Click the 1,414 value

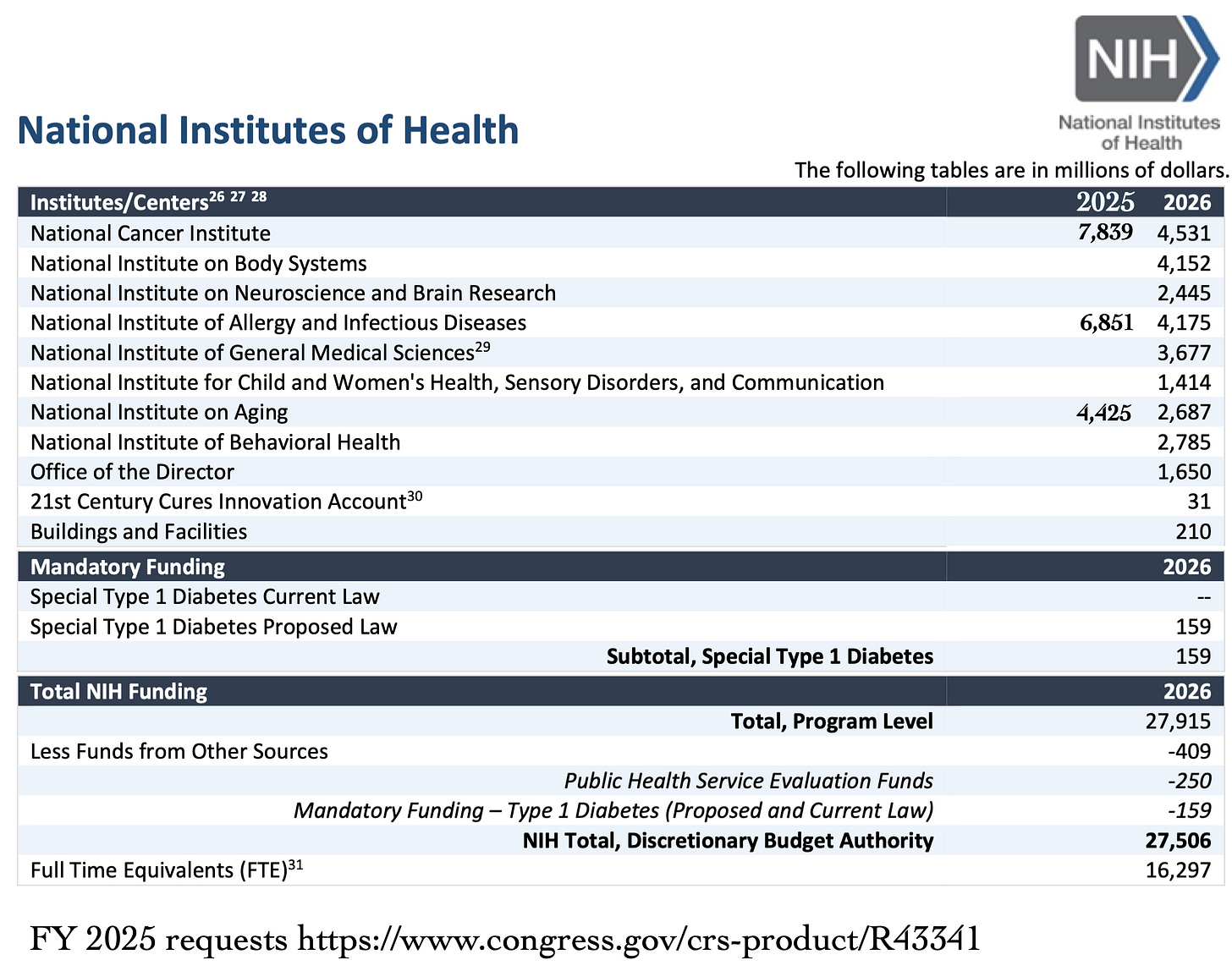(x=1184, y=382)
